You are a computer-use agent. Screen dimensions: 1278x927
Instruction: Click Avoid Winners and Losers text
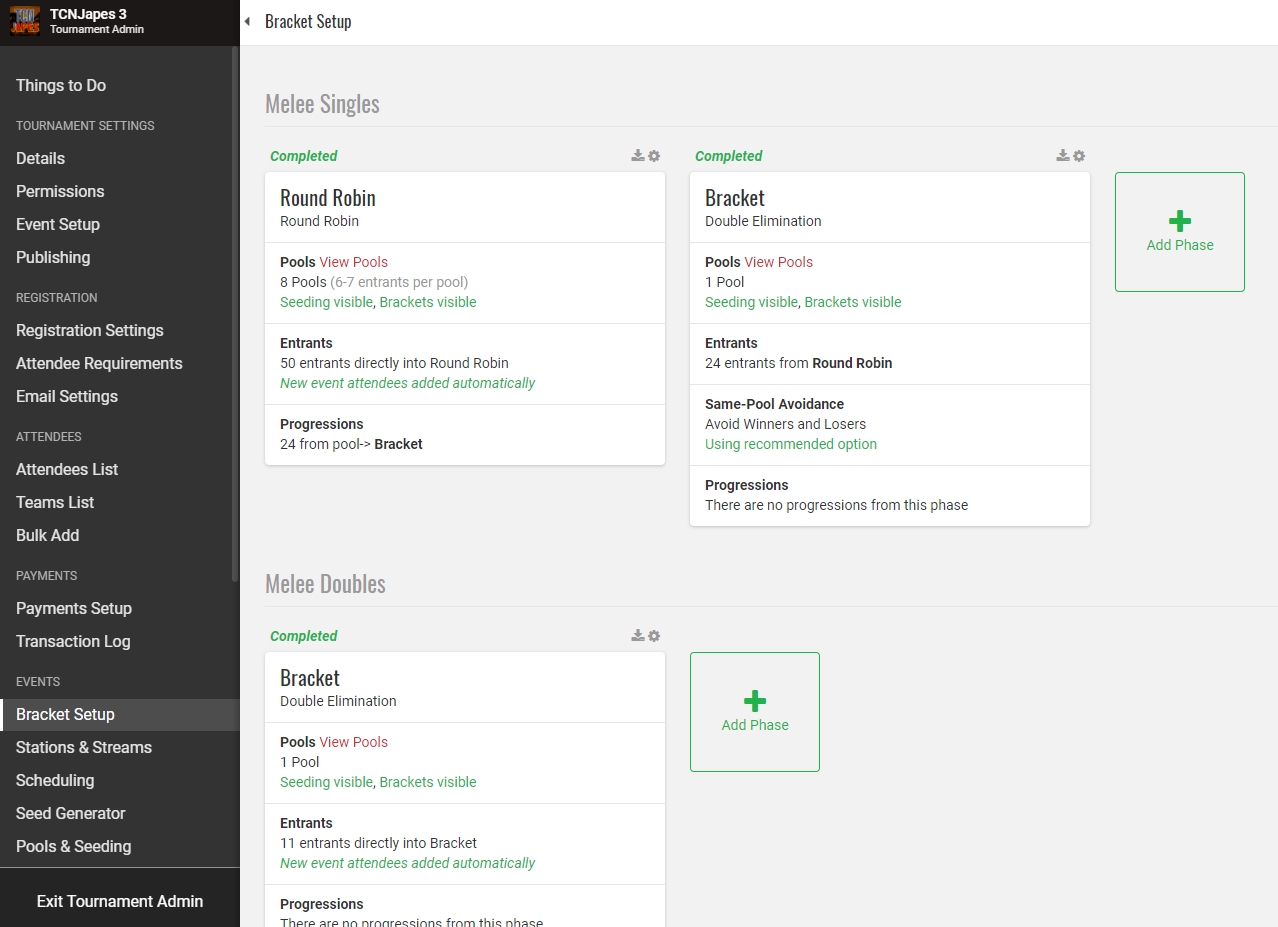tap(786, 424)
